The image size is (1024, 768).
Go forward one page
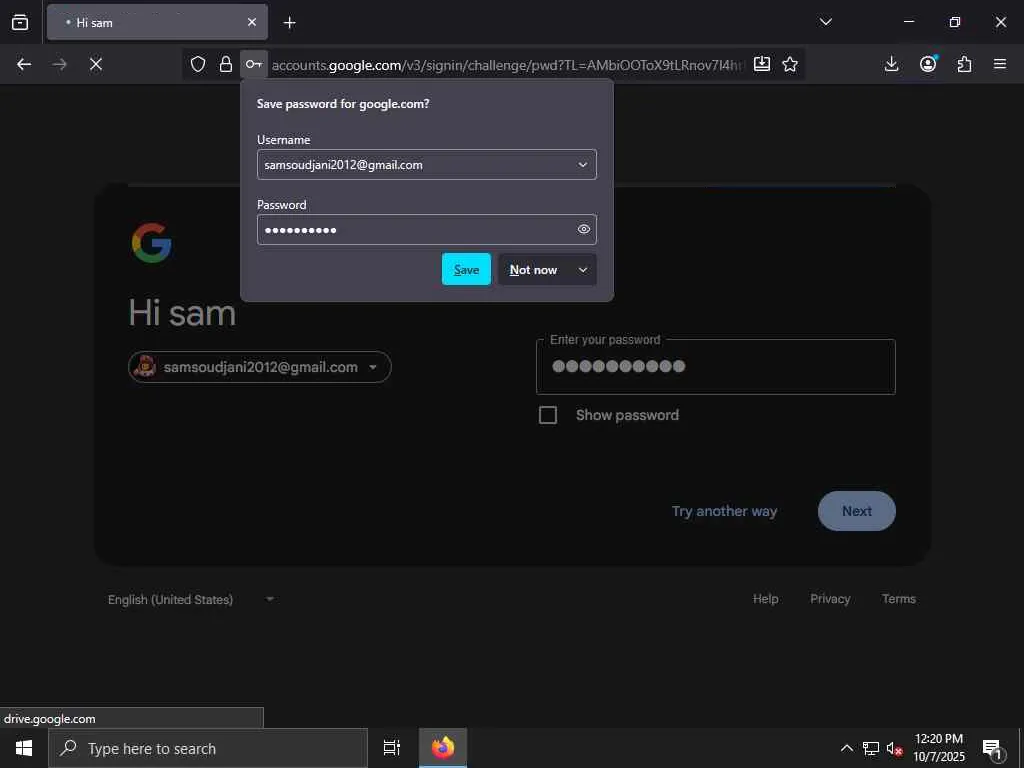click(x=59, y=64)
